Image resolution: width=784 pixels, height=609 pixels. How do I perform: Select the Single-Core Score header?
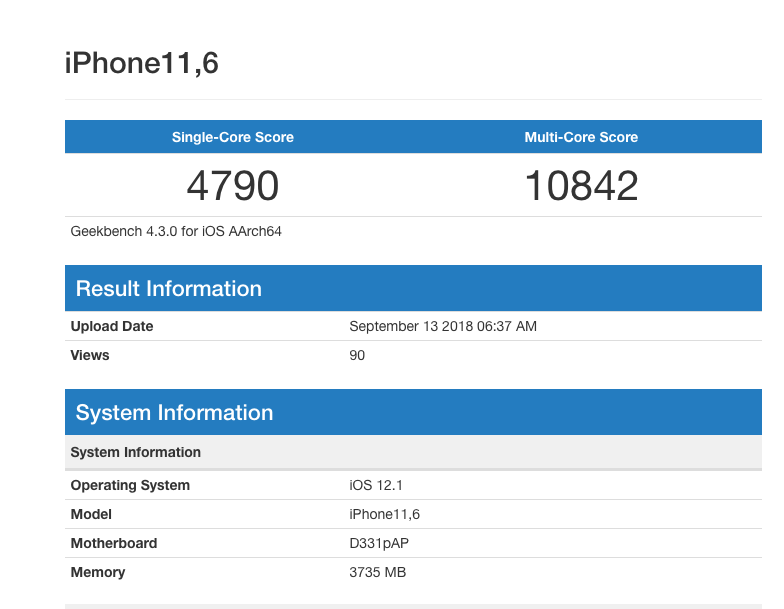point(232,137)
